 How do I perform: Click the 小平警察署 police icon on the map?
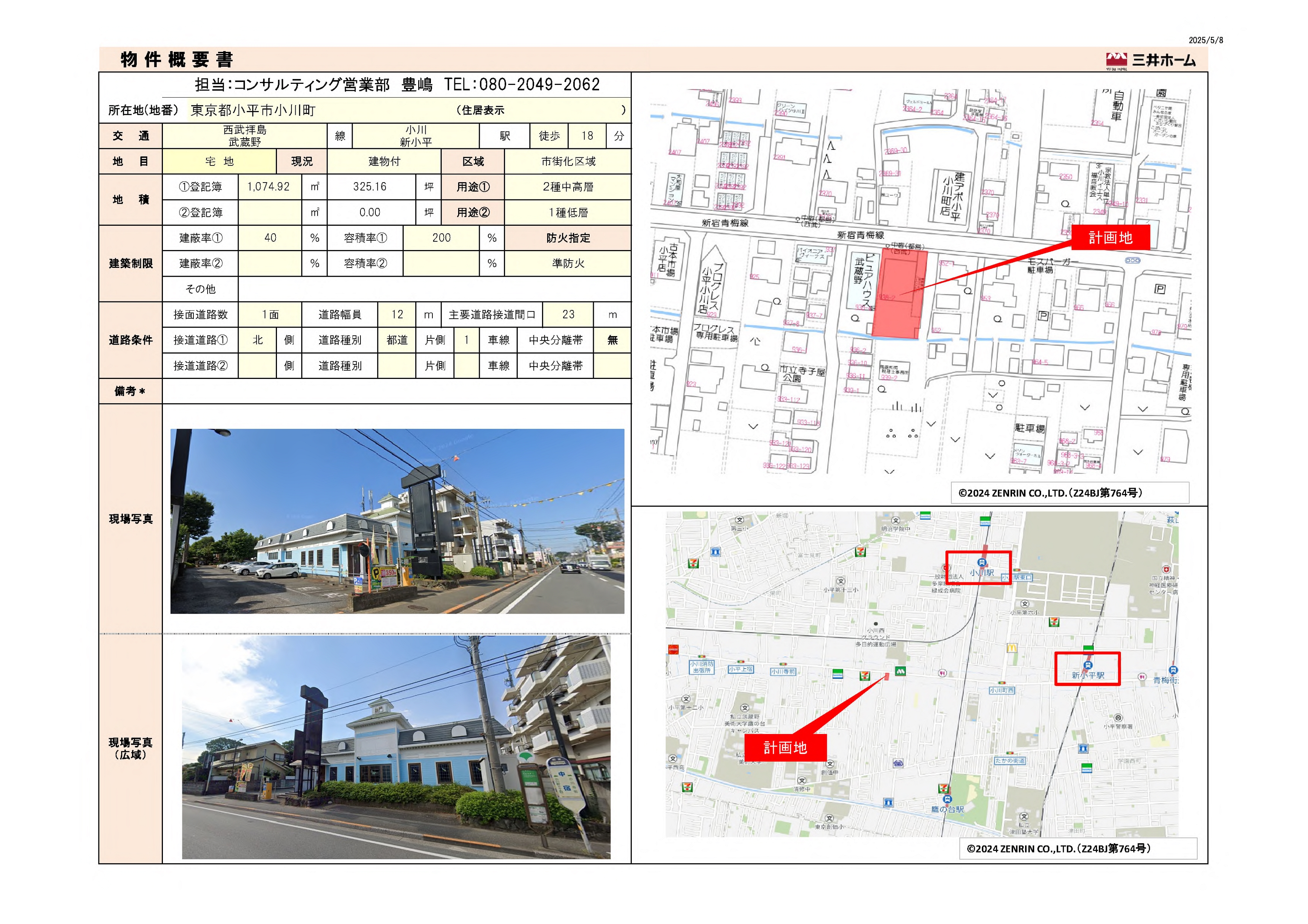(x=1118, y=718)
